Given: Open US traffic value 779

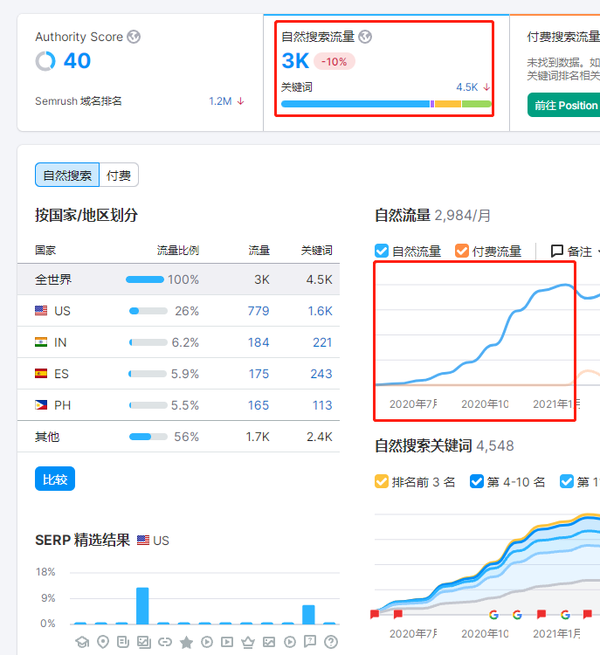Looking at the screenshot, I should (258, 311).
